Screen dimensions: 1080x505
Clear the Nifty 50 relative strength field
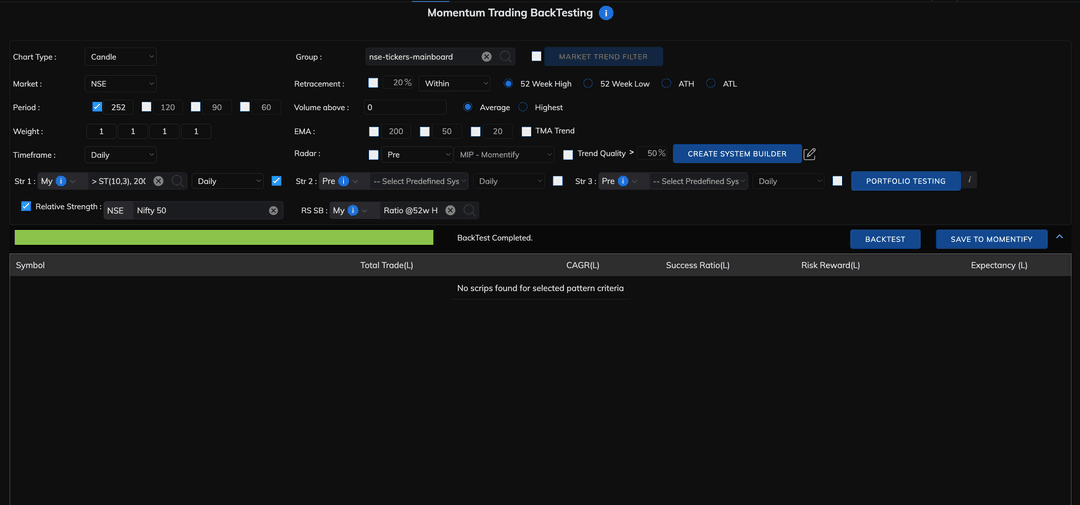pos(275,210)
